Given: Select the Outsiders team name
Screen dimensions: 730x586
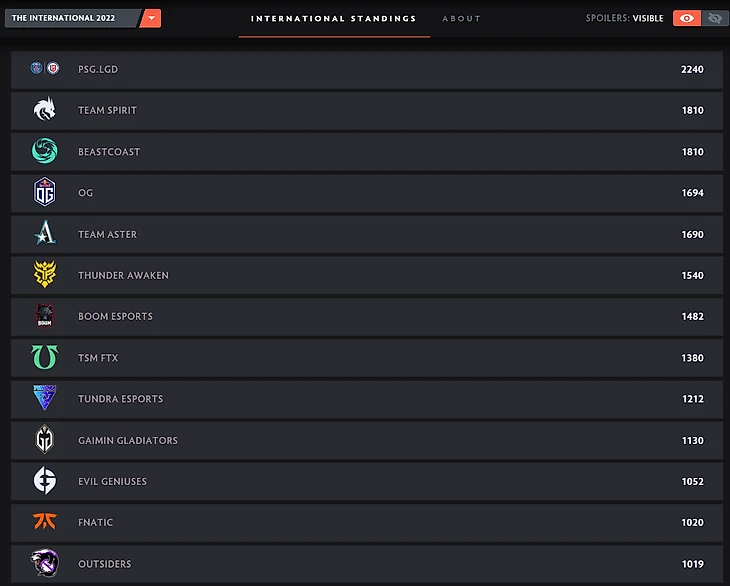Looking at the screenshot, I should point(105,564).
